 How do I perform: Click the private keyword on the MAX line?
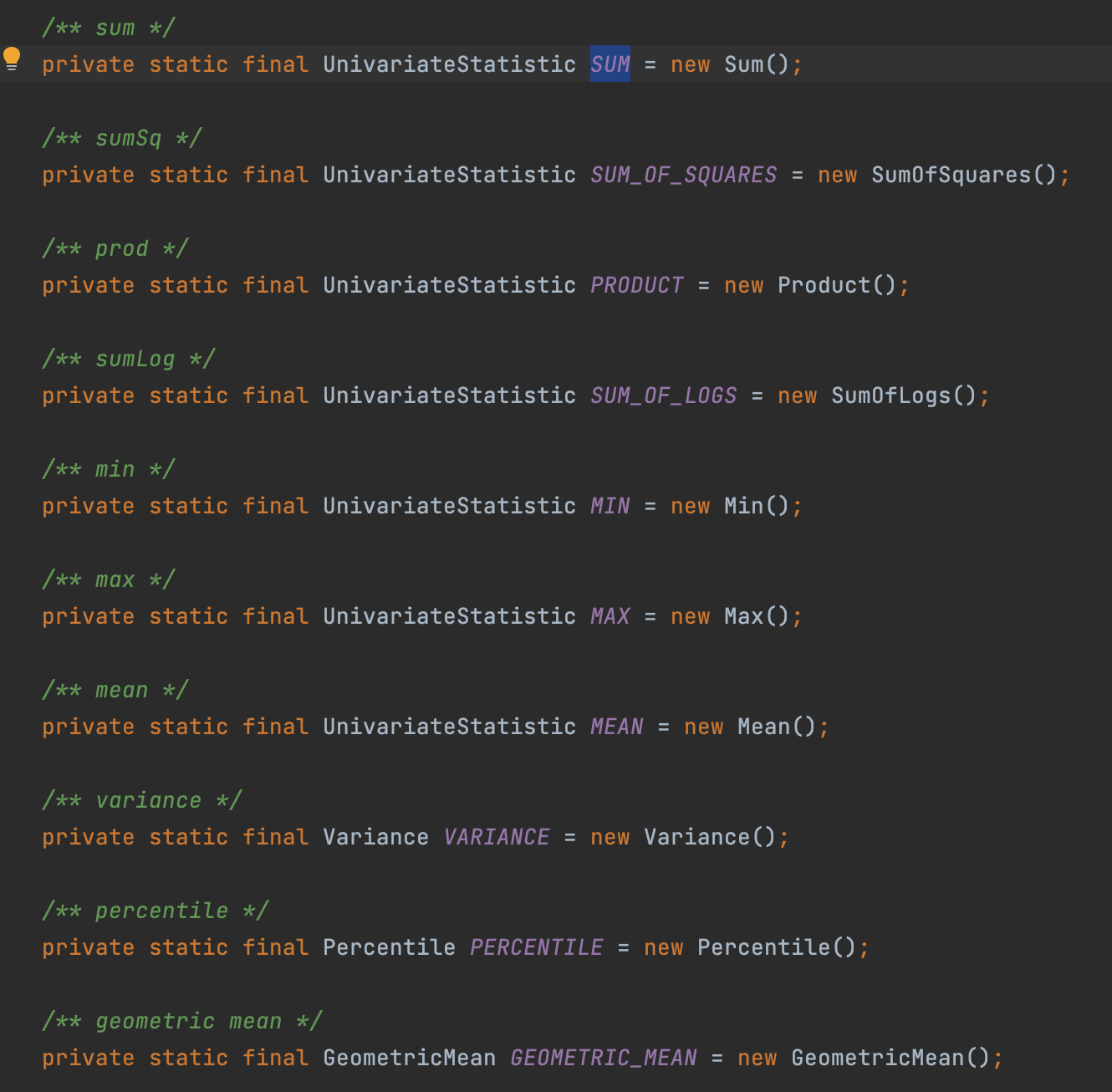pos(88,616)
